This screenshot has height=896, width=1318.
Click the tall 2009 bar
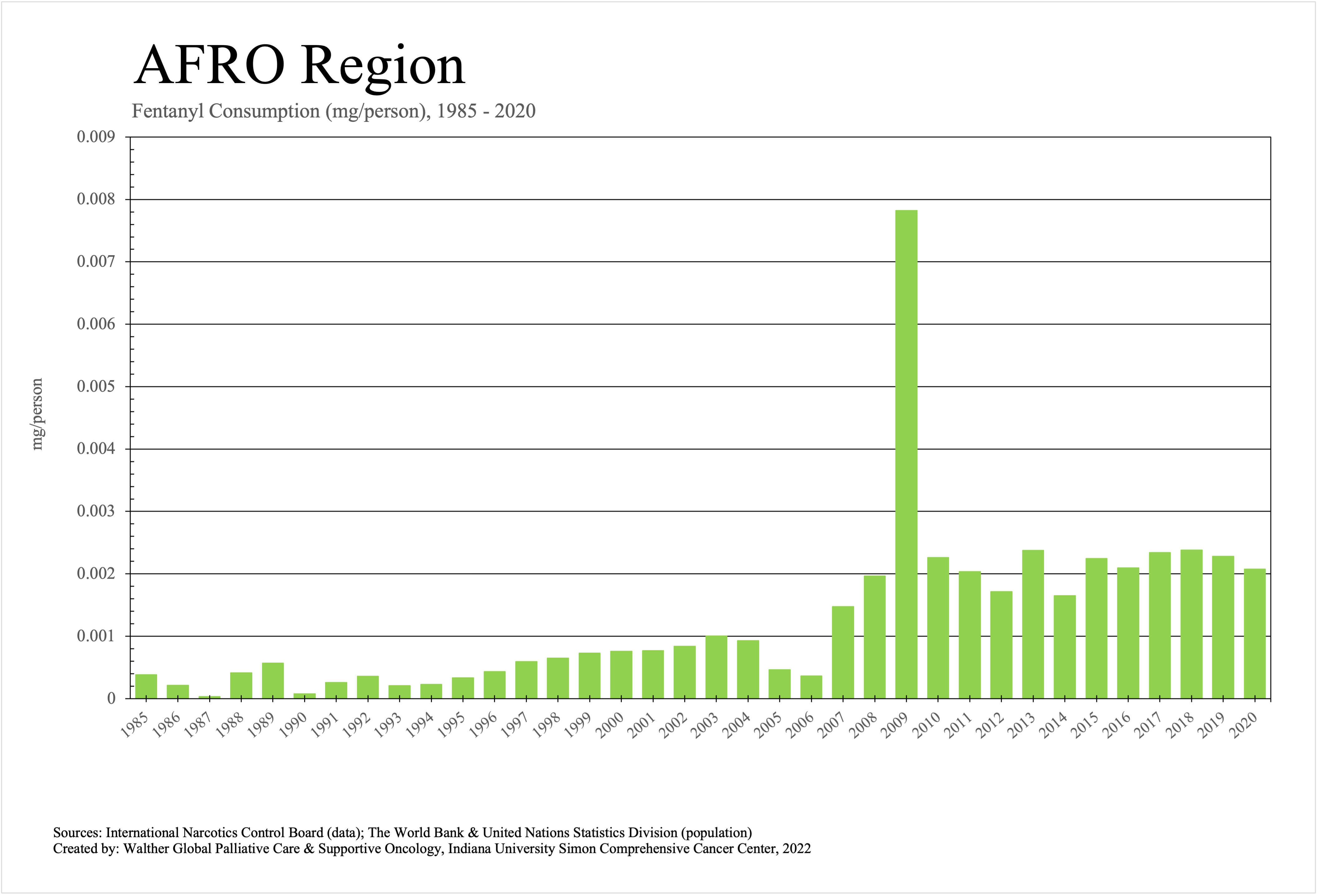pos(906,454)
